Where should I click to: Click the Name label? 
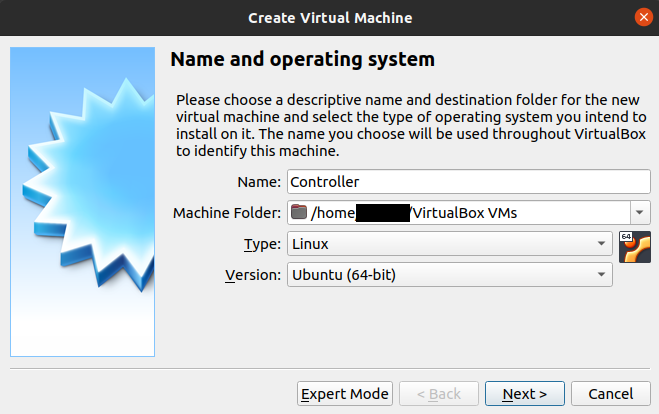point(258,182)
